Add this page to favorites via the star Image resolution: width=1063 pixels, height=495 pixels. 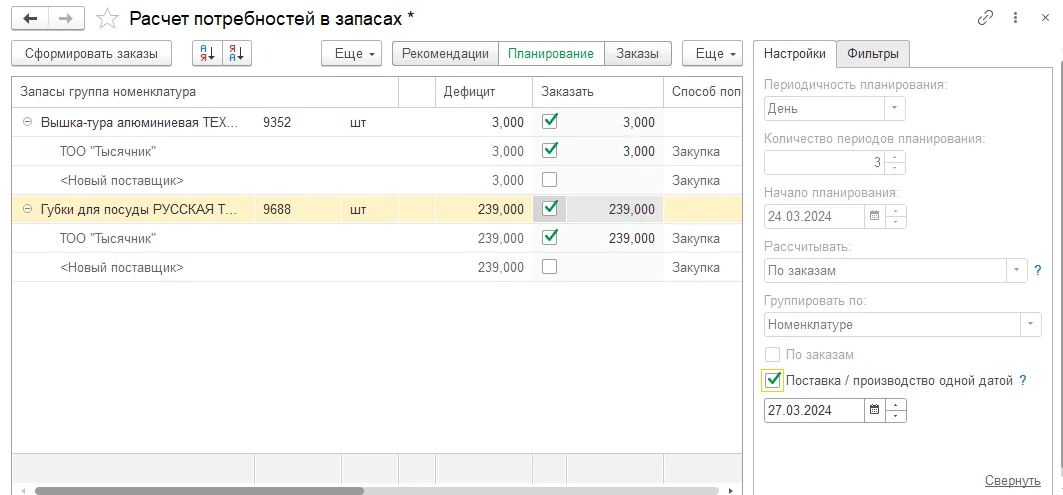click(x=107, y=19)
